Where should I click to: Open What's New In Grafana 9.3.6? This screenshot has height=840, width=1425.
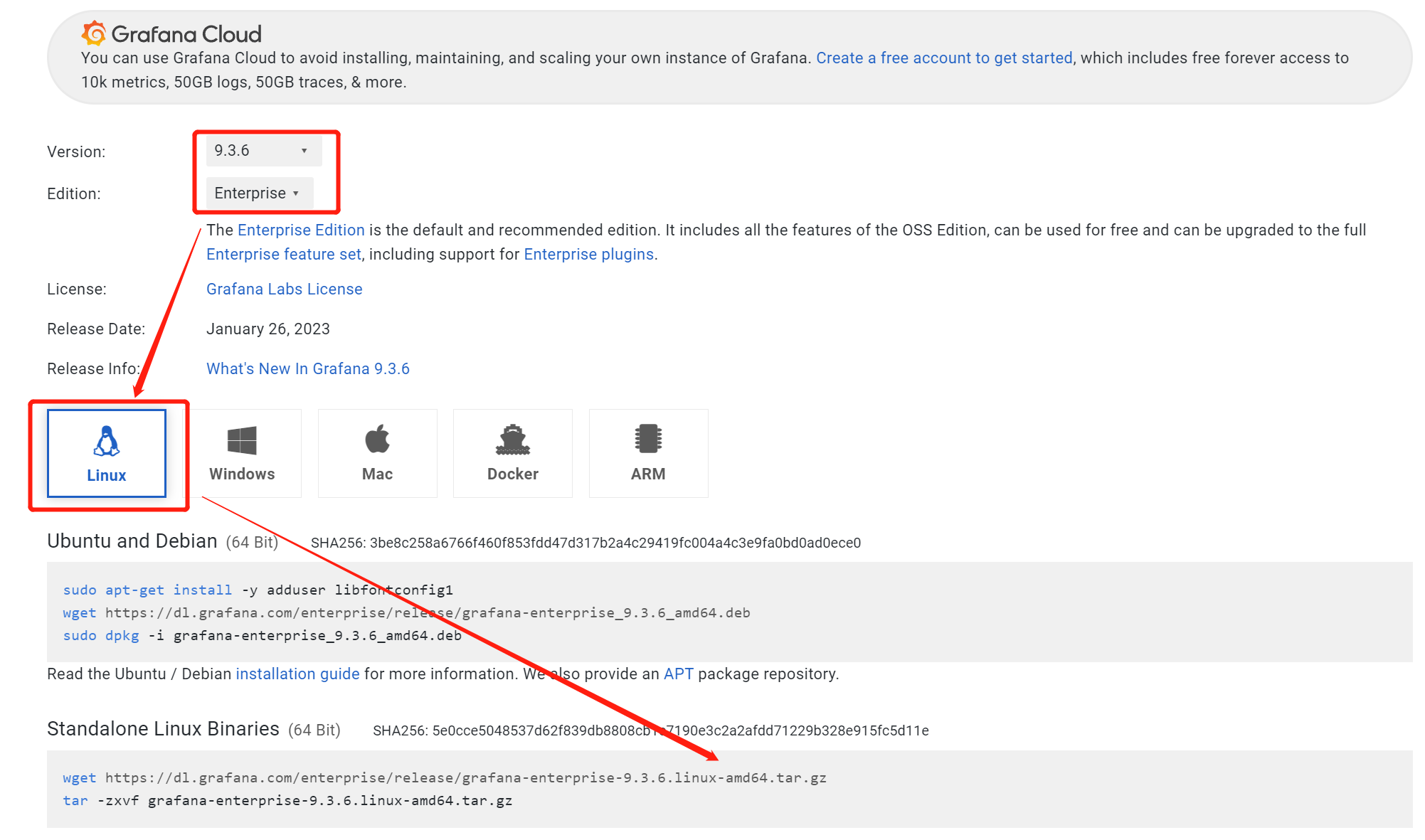(308, 369)
